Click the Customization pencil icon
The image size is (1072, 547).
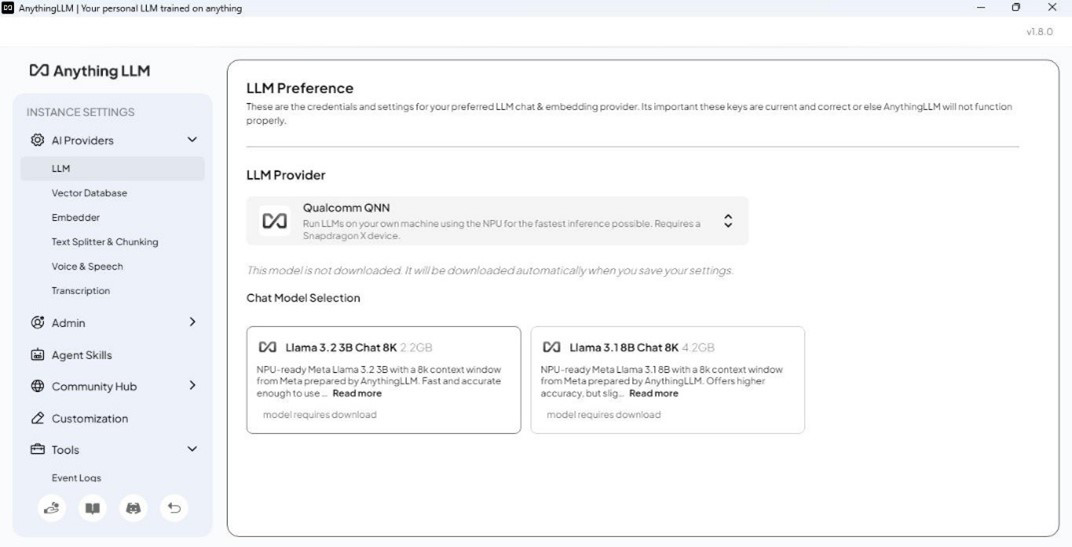coord(38,418)
